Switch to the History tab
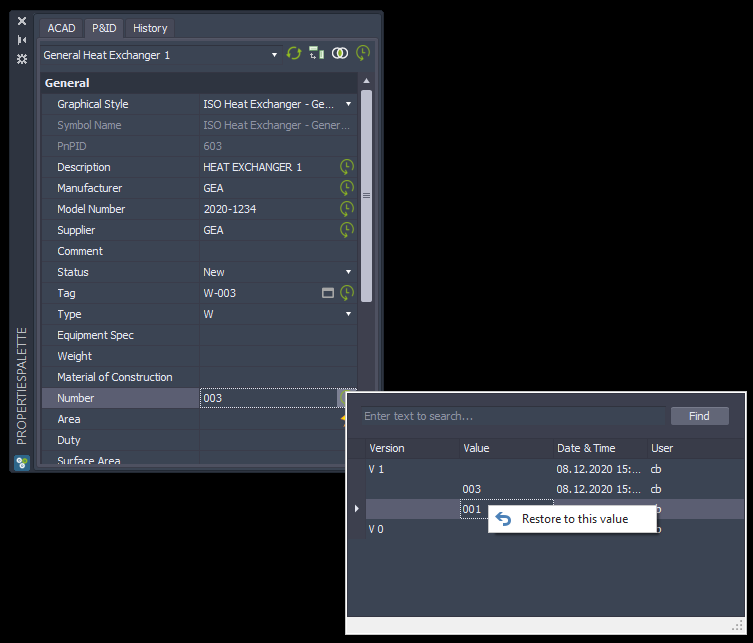The image size is (753, 643). click(x=150, y=28)
